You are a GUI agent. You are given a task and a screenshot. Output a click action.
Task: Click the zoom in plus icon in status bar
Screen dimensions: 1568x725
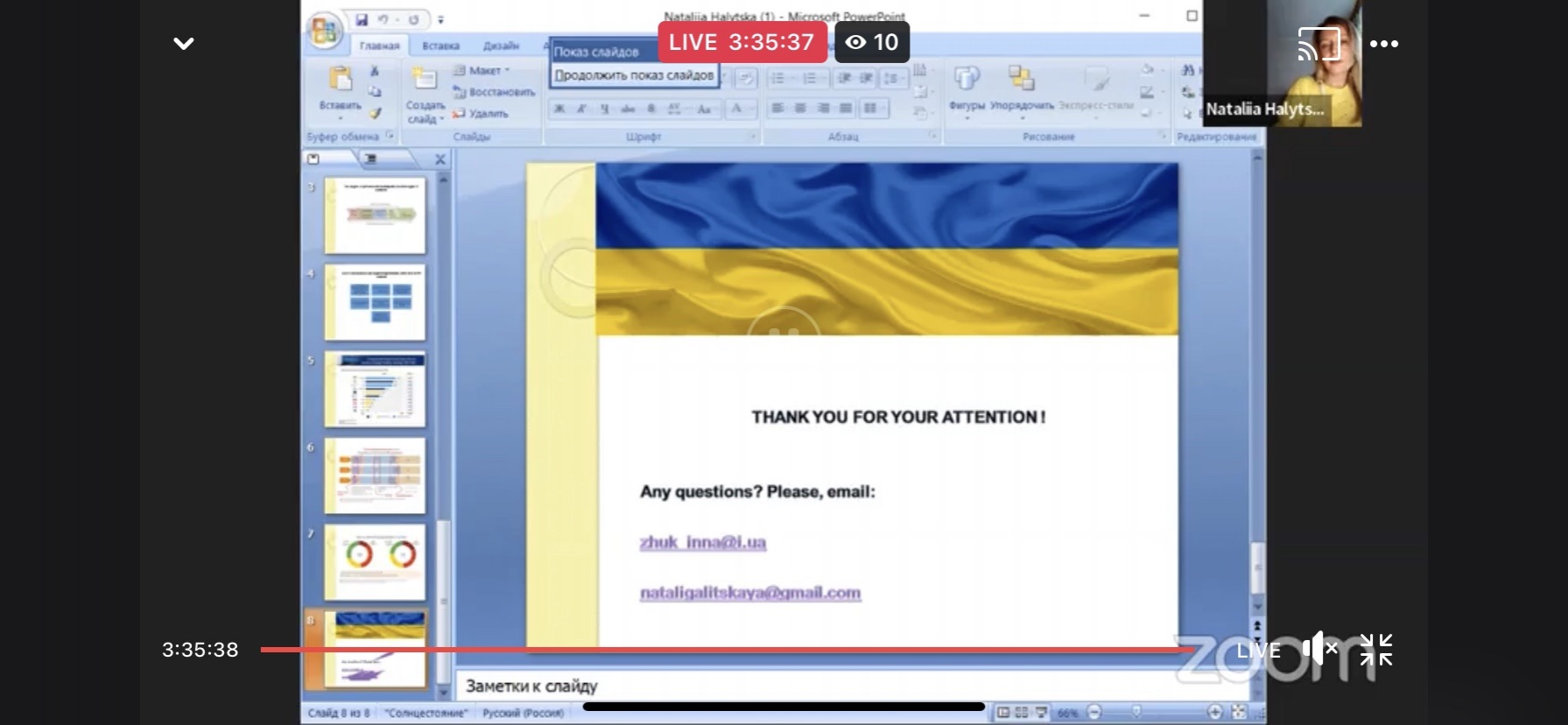pos(1214,712)
